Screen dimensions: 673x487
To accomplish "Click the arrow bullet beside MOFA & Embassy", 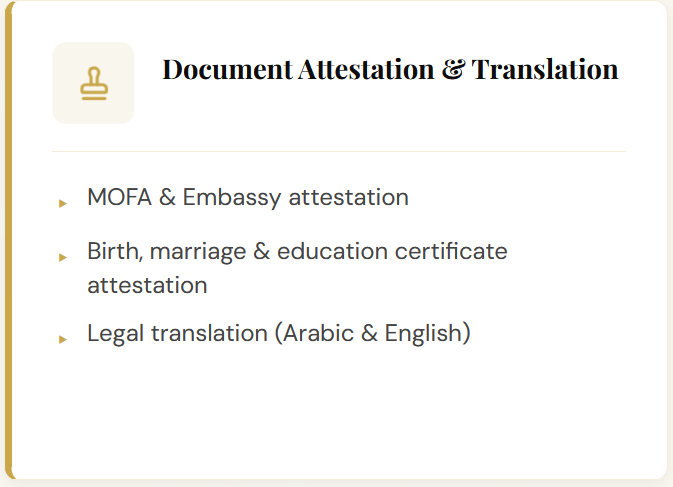I will pos(63,203).
